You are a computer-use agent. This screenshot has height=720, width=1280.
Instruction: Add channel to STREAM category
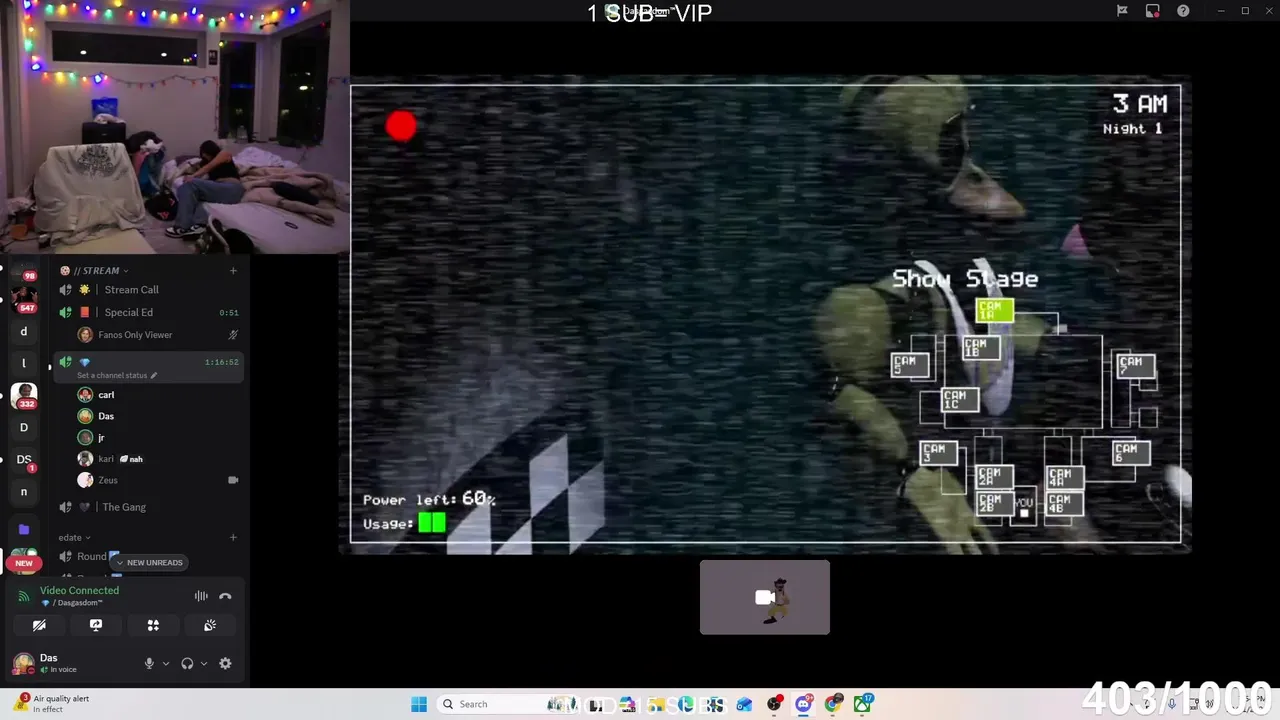pyautogui.click(x=233, y=270)
